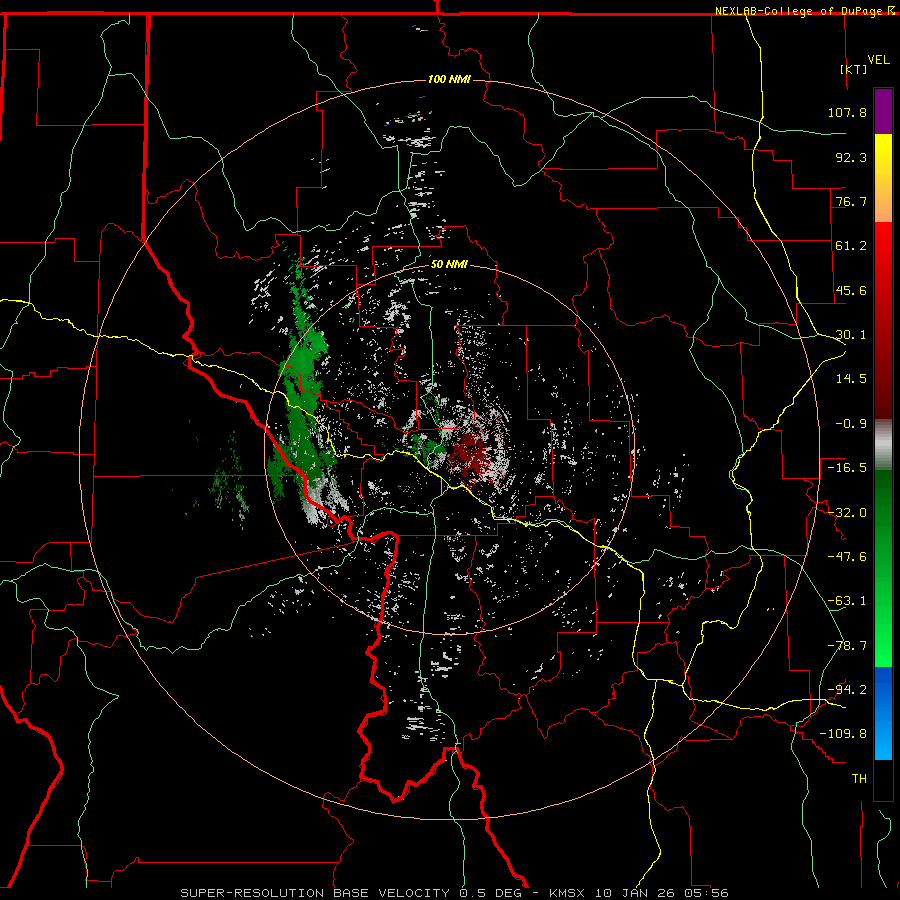
Task: Select the 30.1 legend value
Action: [851, 335]
